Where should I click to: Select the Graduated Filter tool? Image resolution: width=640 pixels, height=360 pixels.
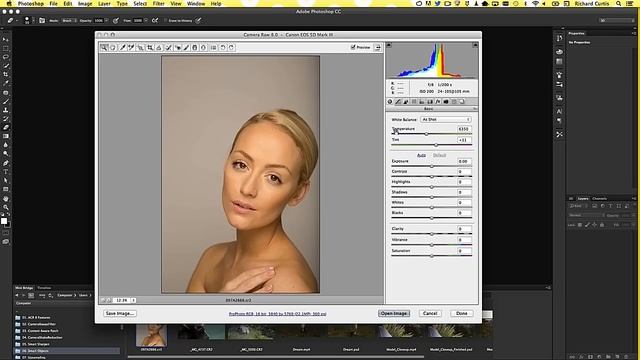coord(195,48)
